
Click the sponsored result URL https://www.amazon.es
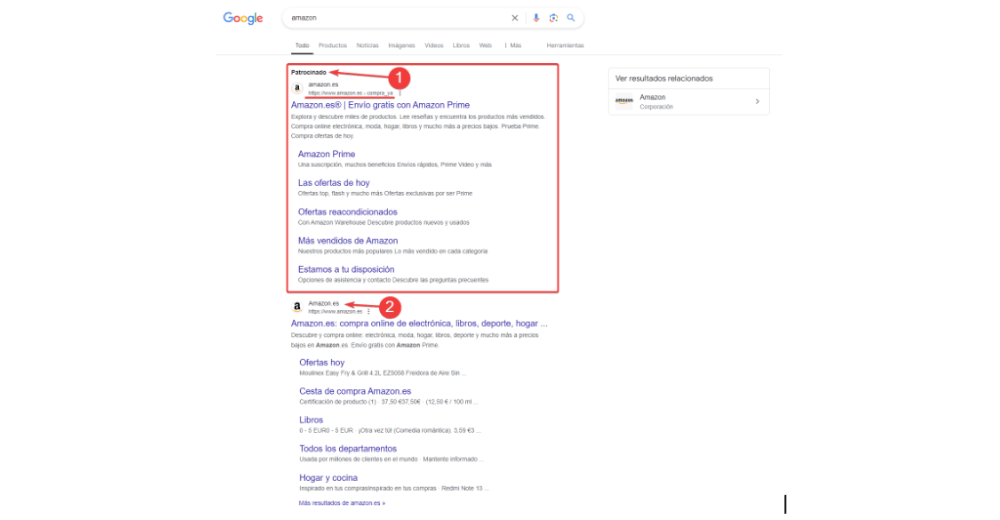351,93
